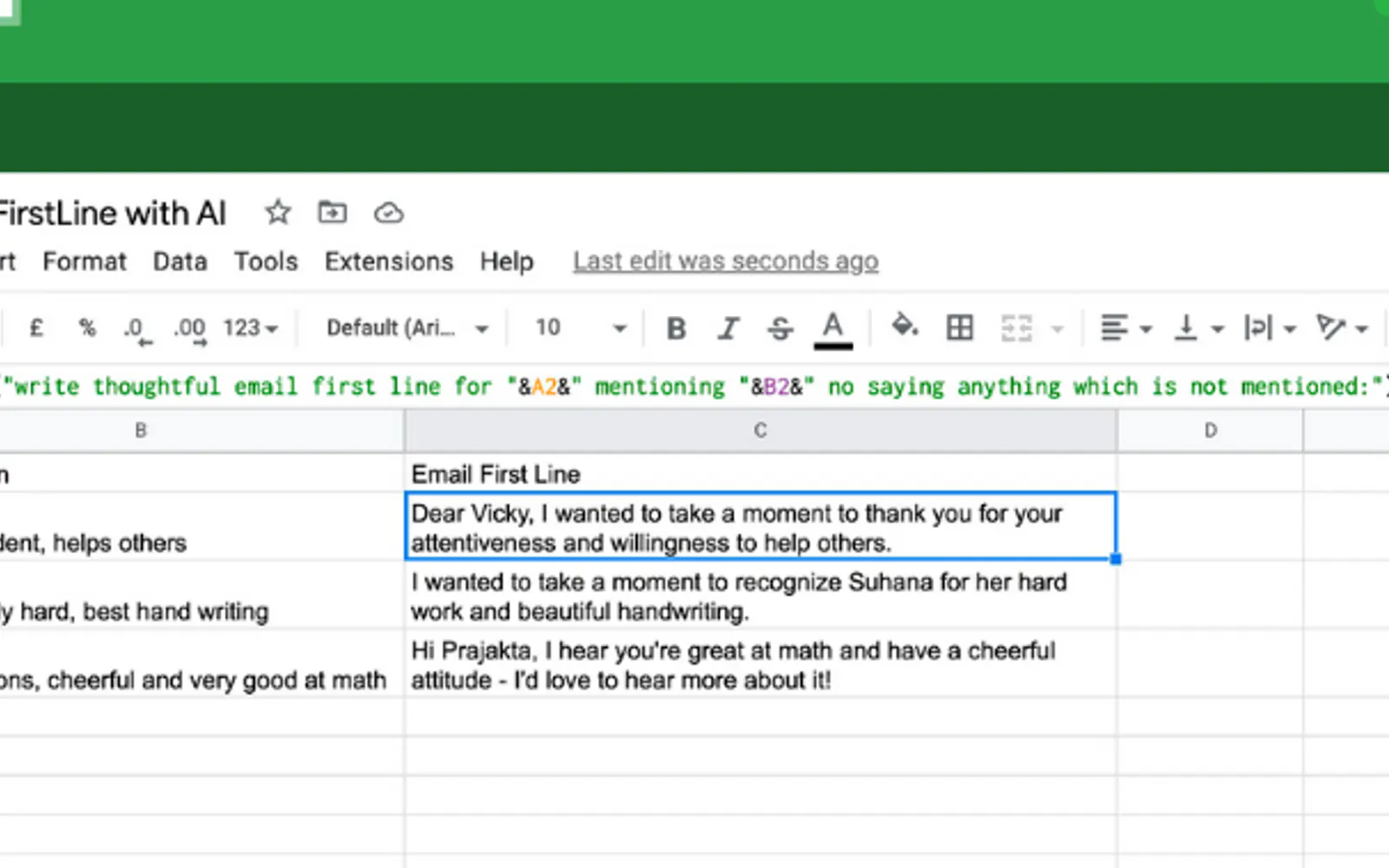Screen dimensions: 1389x868
Task: Open the Data menu
Action: click(180, 261)
